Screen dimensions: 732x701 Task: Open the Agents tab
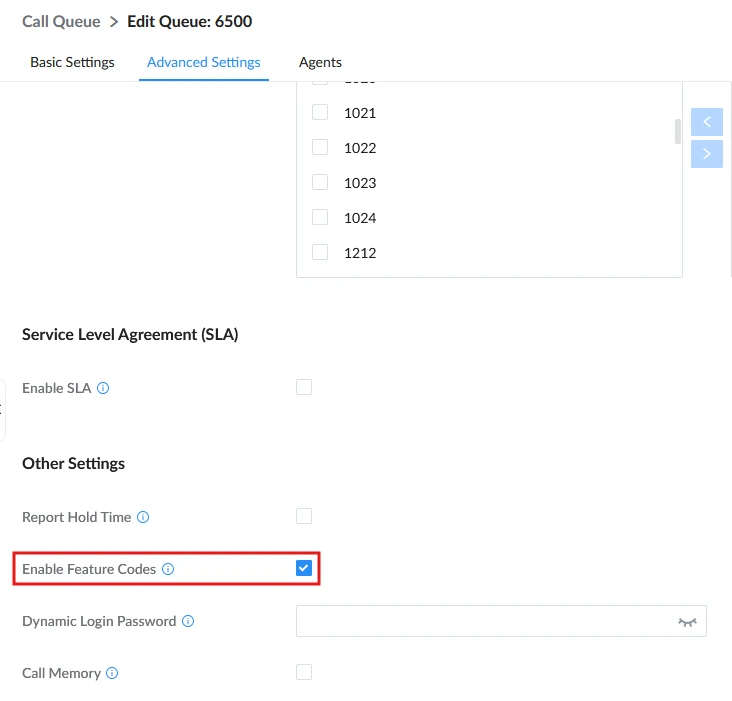(x=320, y=62)
